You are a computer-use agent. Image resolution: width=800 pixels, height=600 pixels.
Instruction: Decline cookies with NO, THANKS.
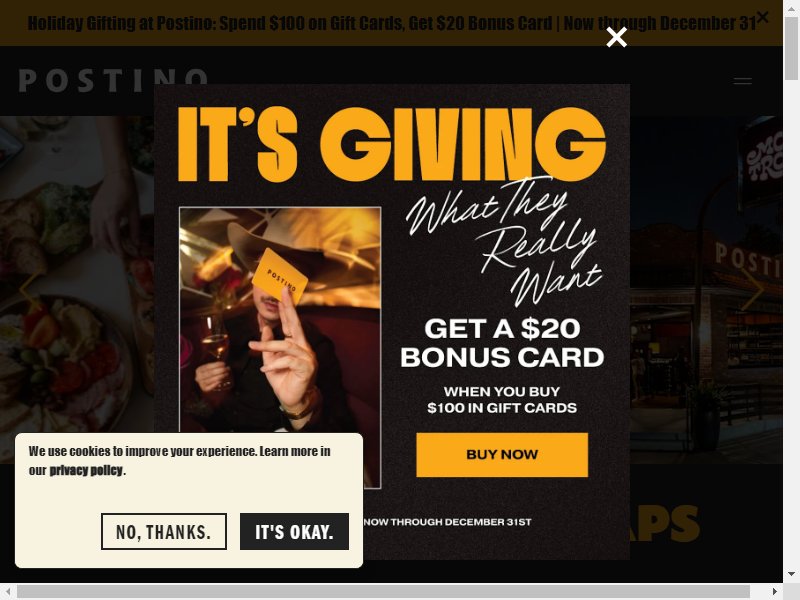tap(164, 532)
